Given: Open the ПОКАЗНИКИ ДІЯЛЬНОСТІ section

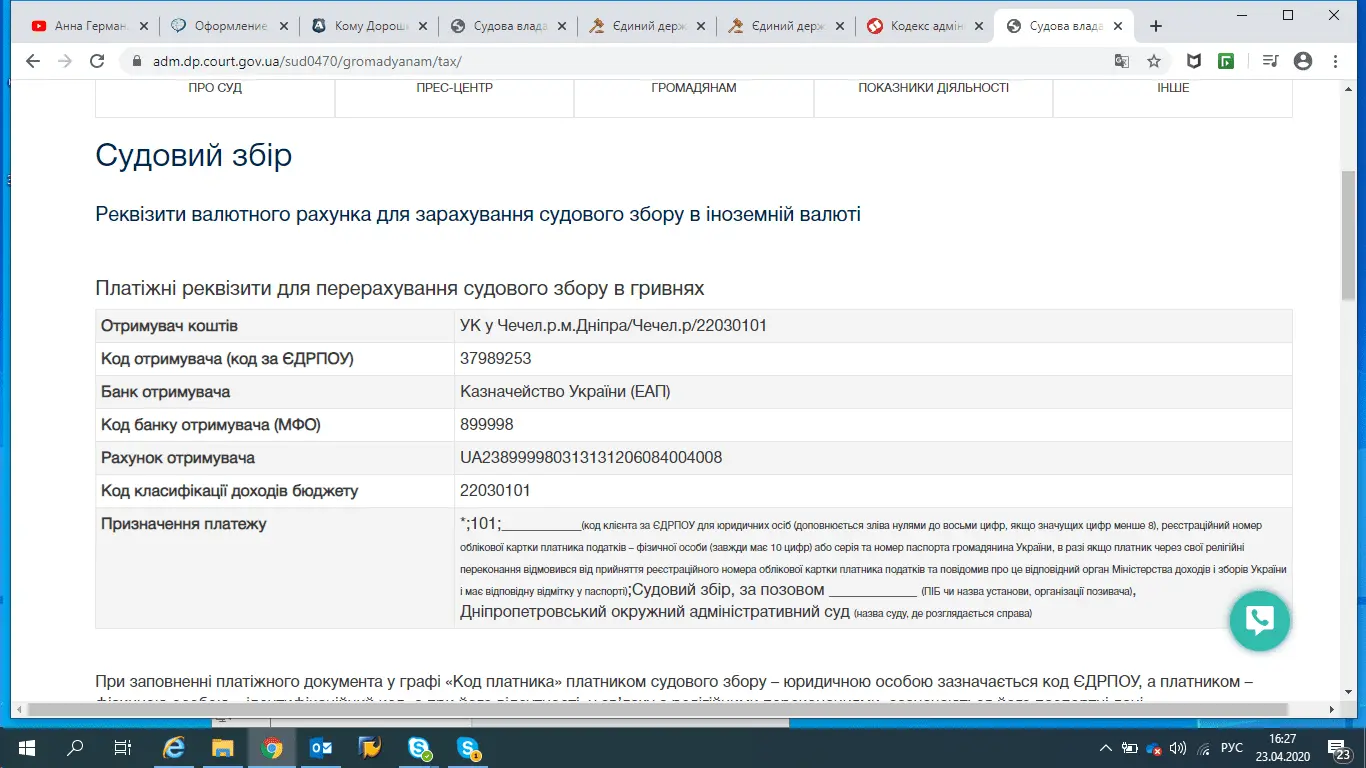Looking at the screenshot, I should [x=932, y=87].
